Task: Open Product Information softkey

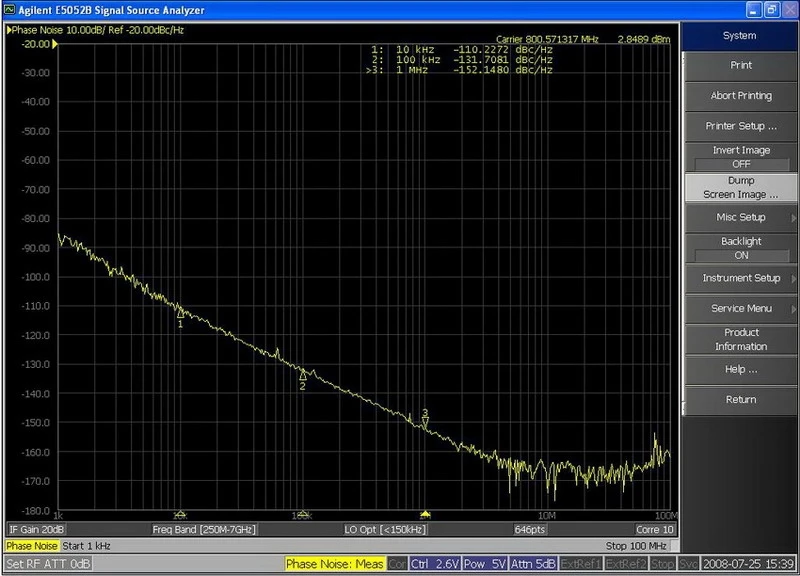Action: tap(741, 339)
